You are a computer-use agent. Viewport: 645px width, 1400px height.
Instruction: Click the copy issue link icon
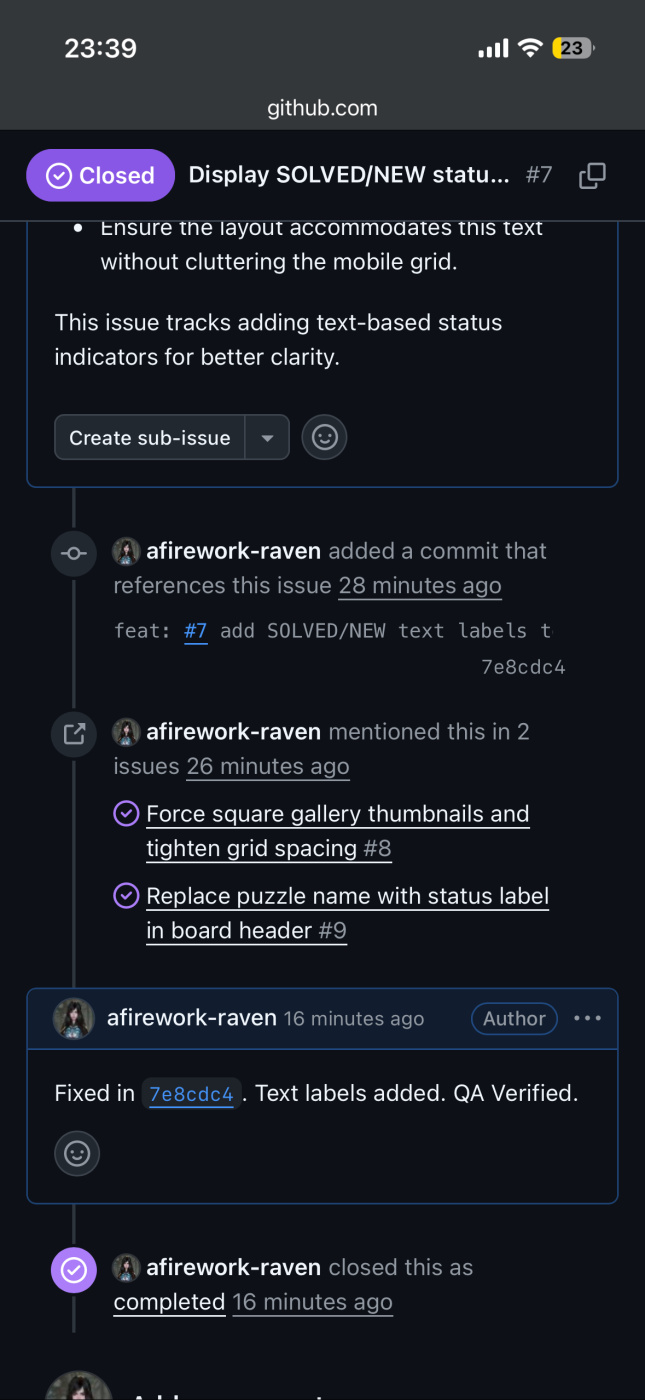[x=592, y=176]
